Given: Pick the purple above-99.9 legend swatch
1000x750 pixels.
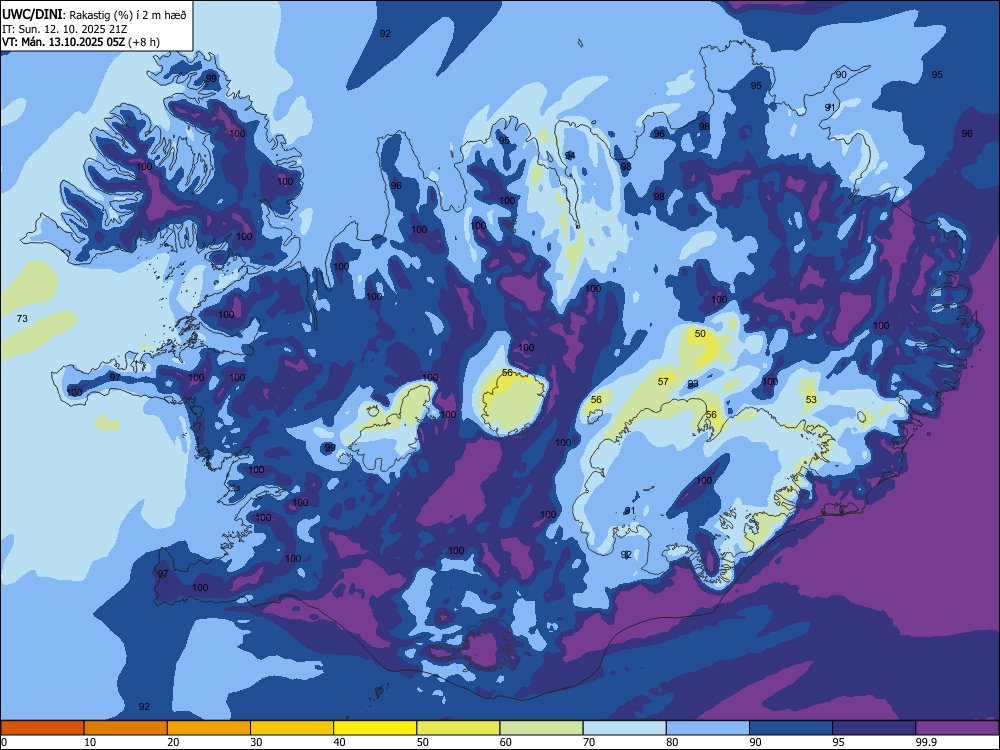Looking at the screenshot, I should (x=957, y=728).
